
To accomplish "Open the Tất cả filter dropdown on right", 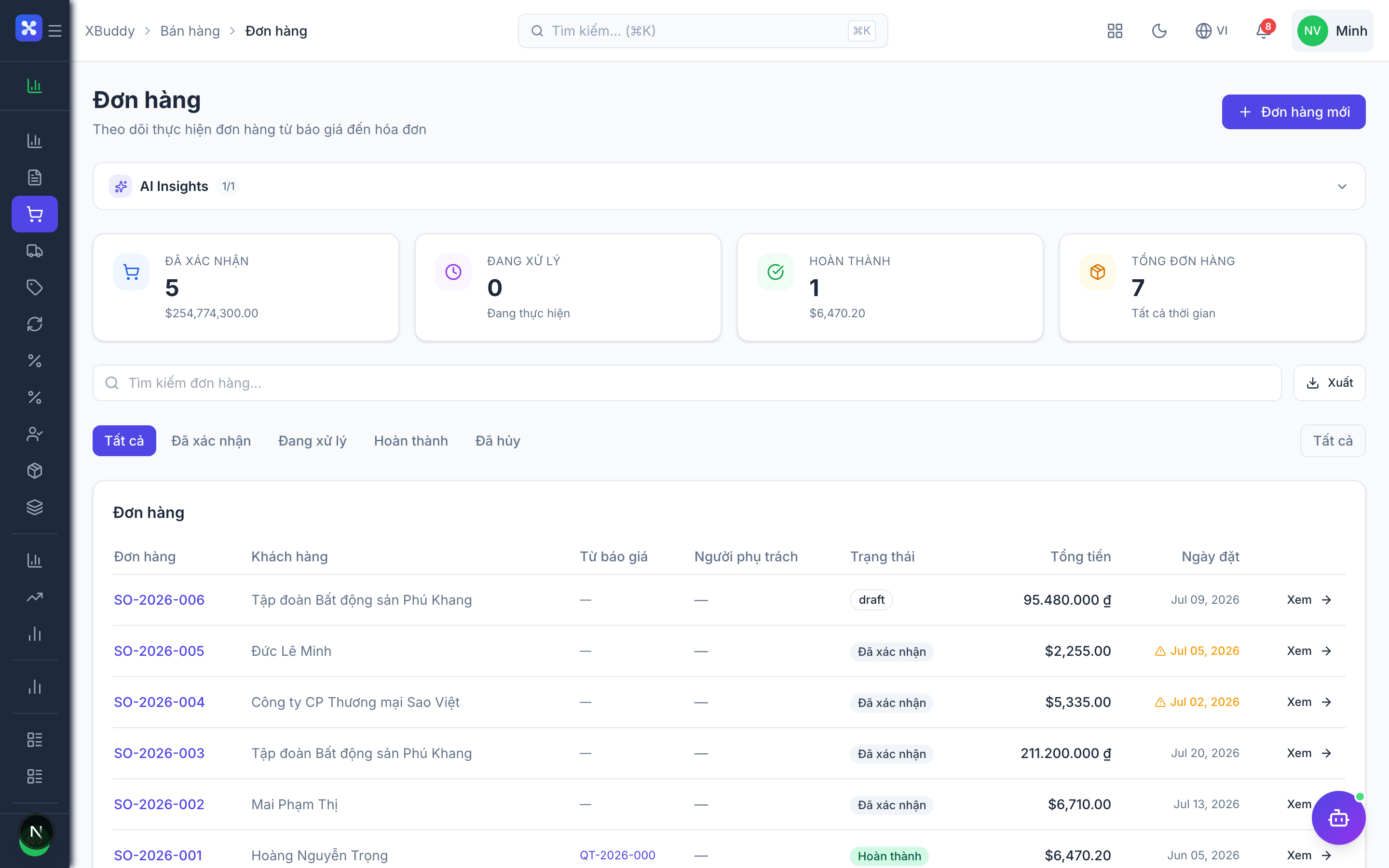I will (x=1333, y=440).
